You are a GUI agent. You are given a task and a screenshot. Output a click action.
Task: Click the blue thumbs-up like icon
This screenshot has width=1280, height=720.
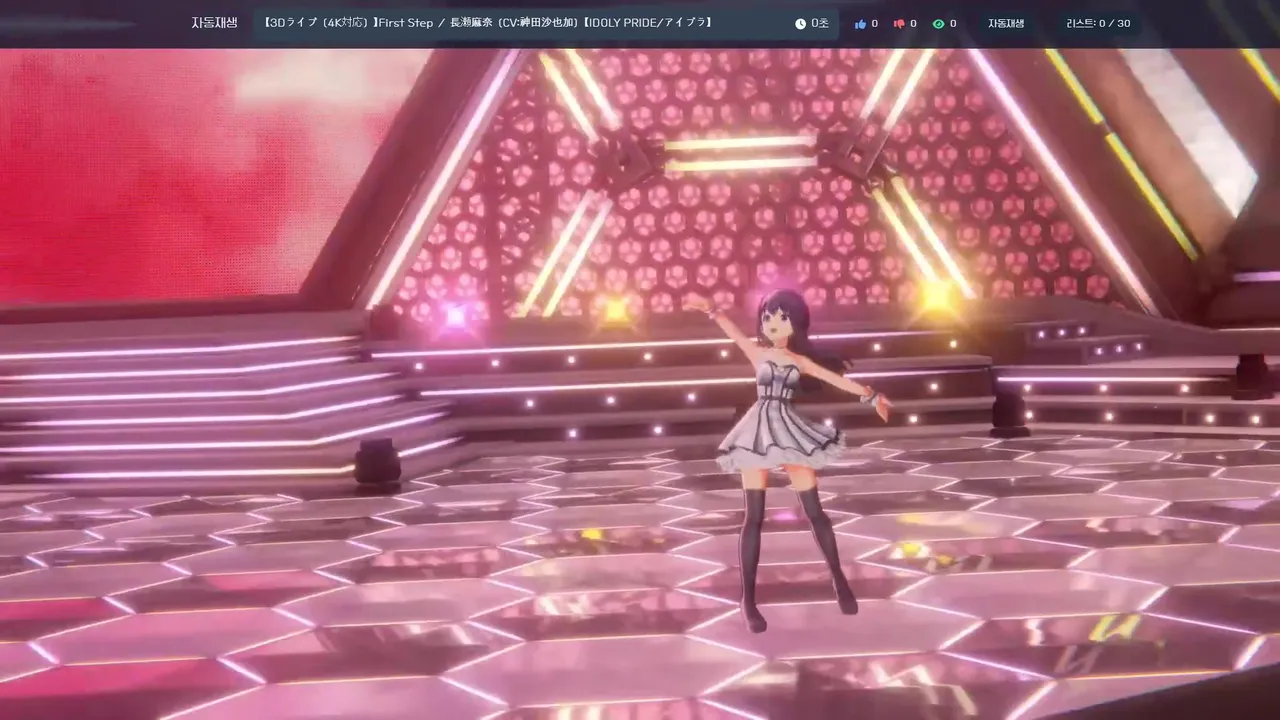[860, 23]
